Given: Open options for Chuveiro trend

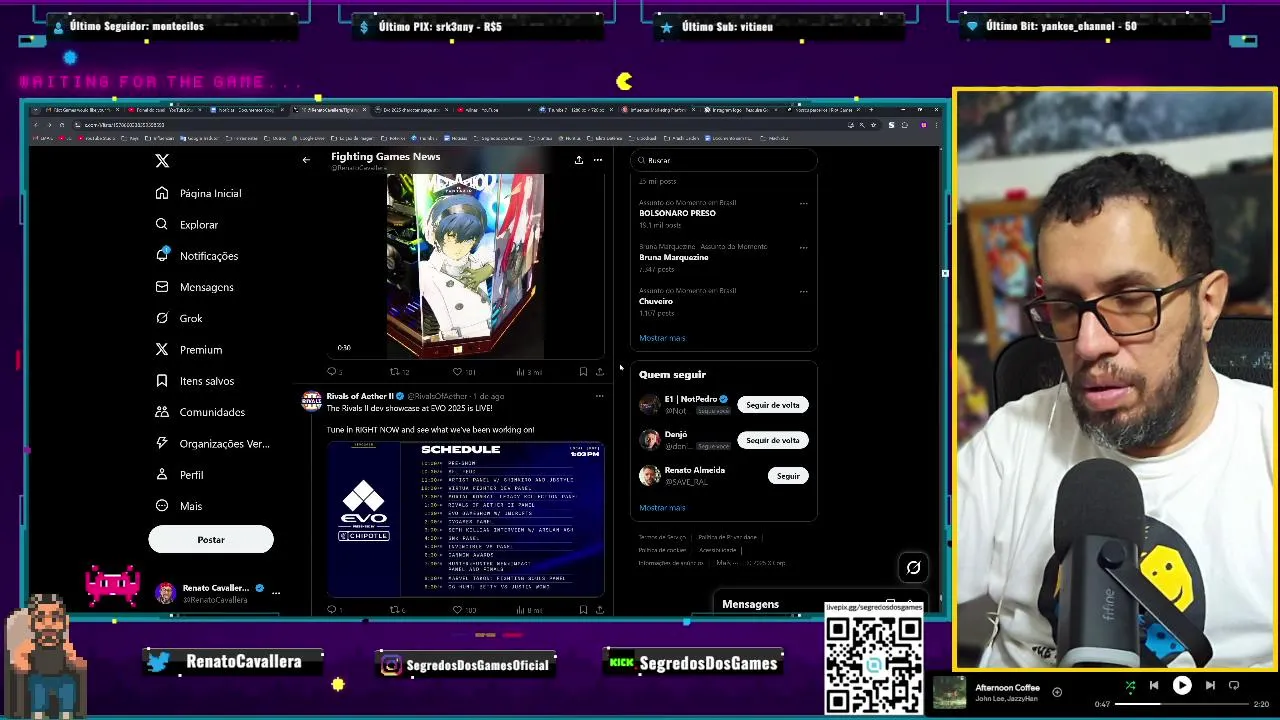Looking at the screenshot, I should pyautogui.click(x=803, y=291).
